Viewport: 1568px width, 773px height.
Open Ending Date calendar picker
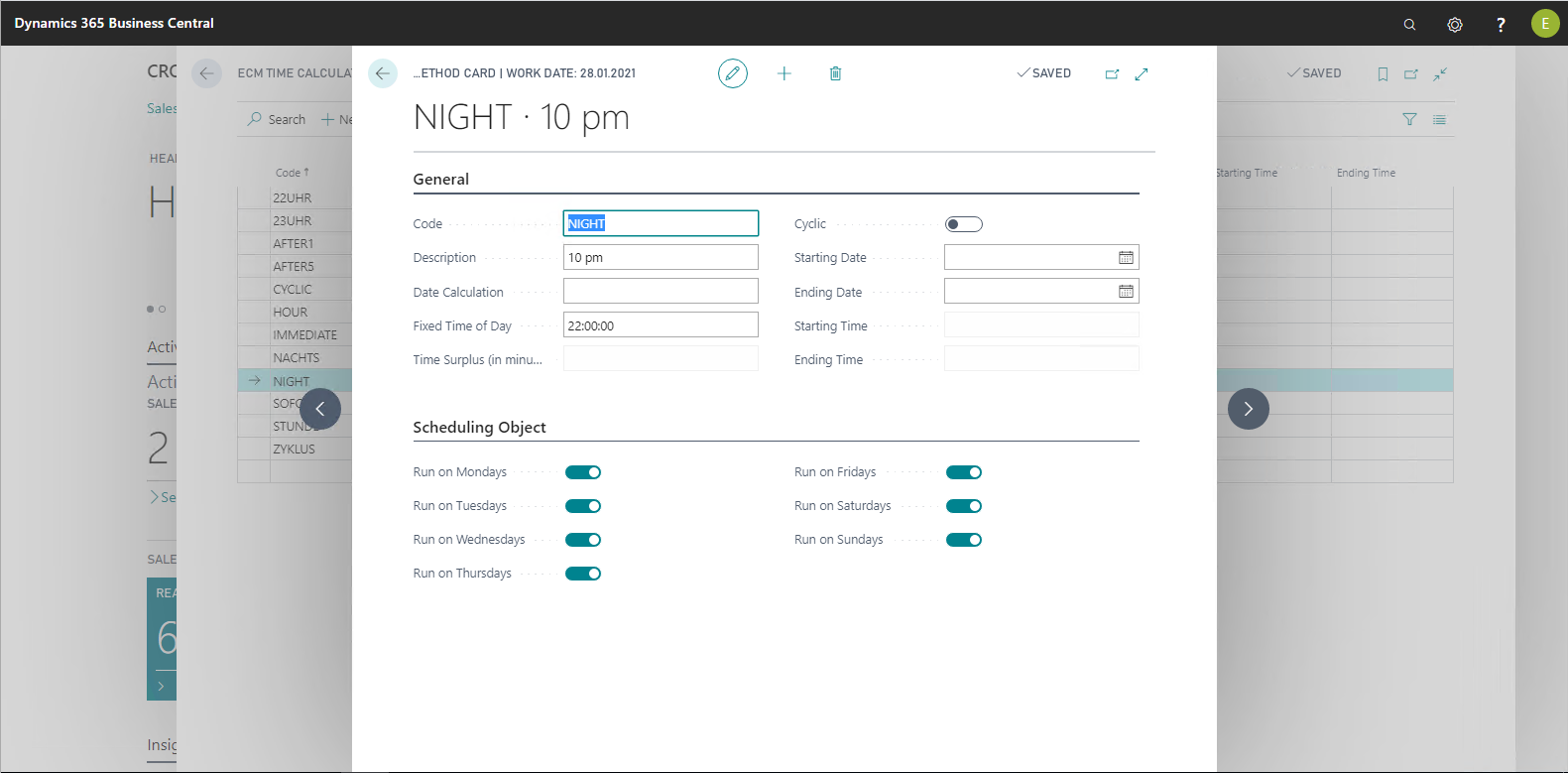pos(1126,292)
